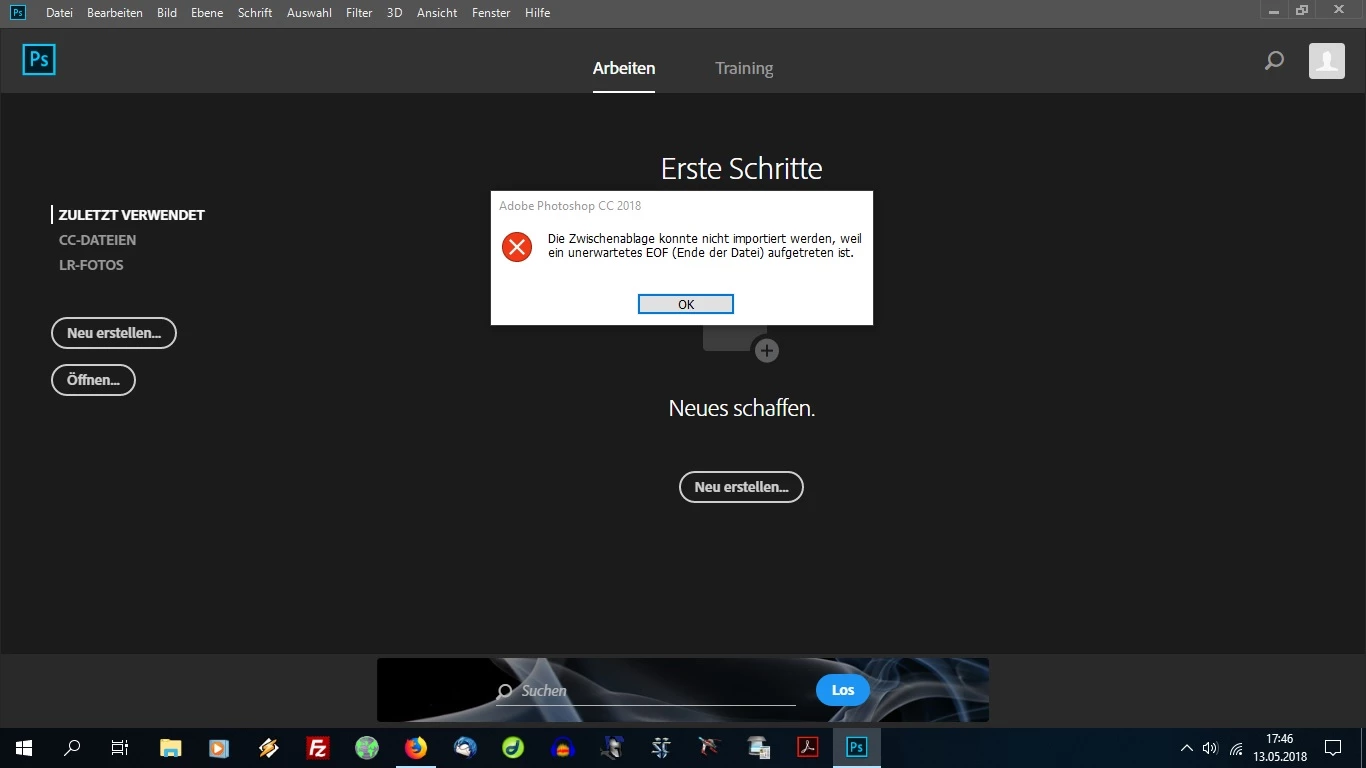
Task: Open Dreamweaver from the taskbar
Action: [513, 747]
